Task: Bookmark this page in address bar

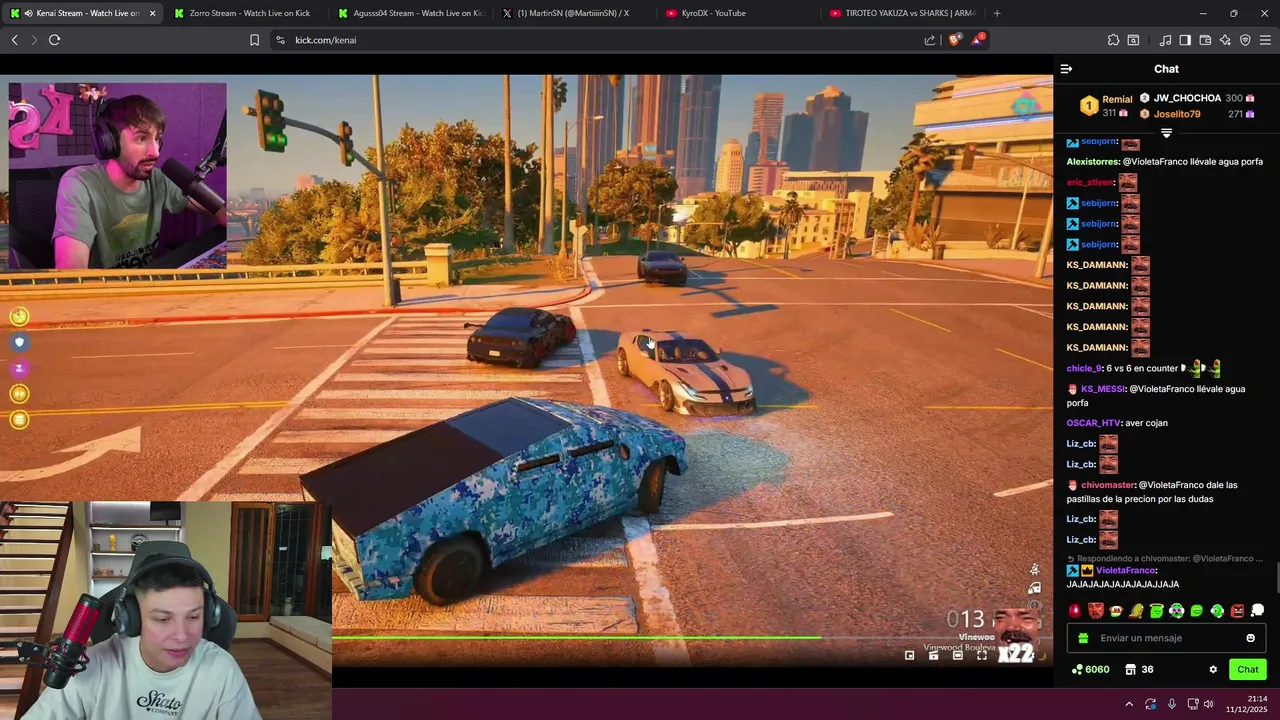Action: (254, 40)
